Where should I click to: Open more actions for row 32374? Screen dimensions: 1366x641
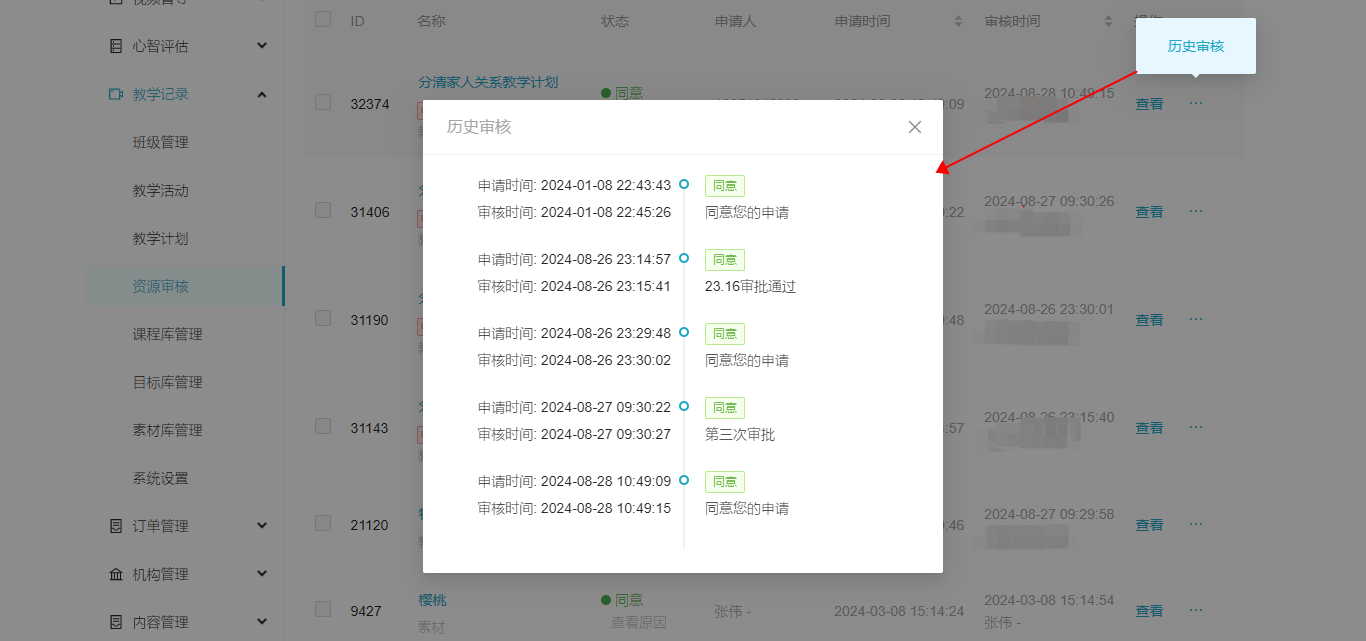(x=1196, y=103)
